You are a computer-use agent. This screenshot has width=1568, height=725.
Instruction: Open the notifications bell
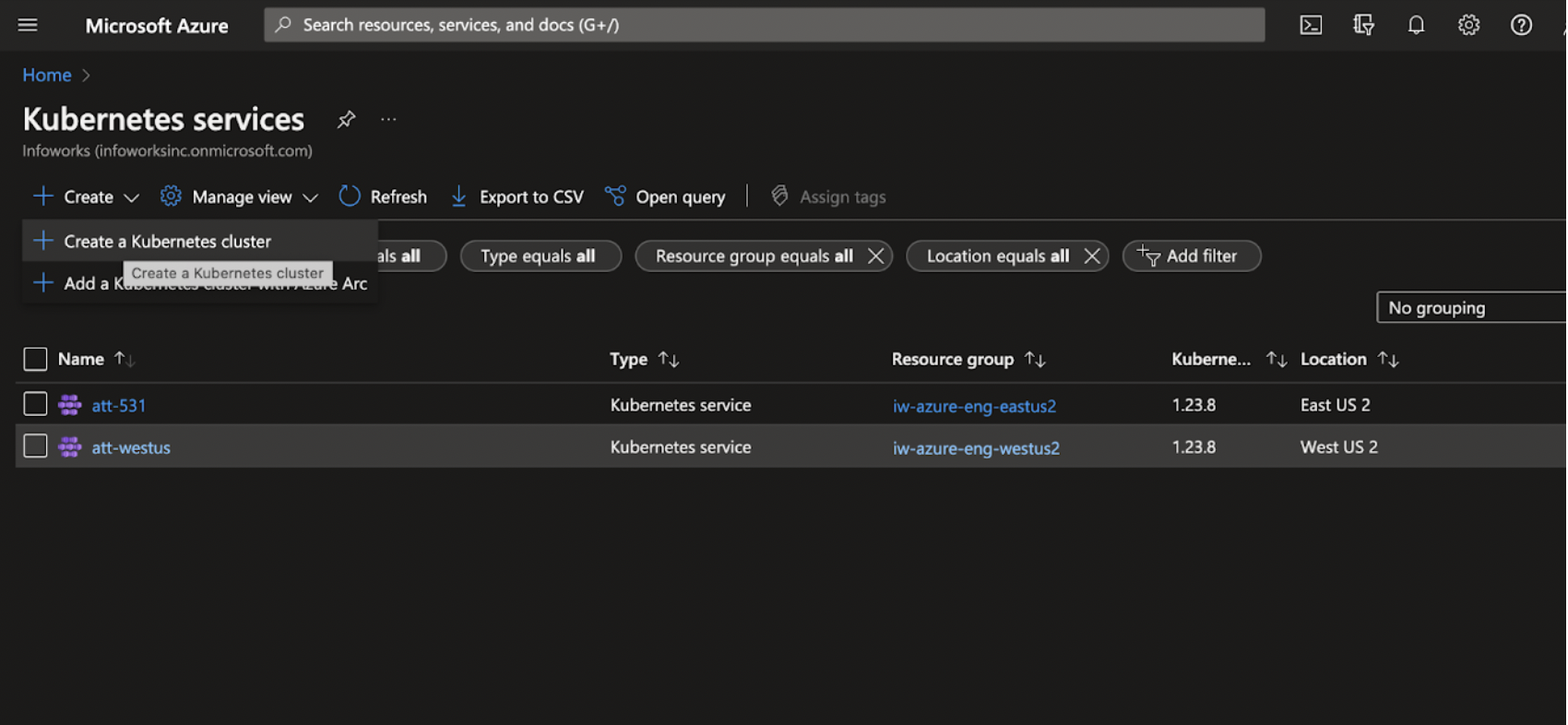(x=1416, y=25)
